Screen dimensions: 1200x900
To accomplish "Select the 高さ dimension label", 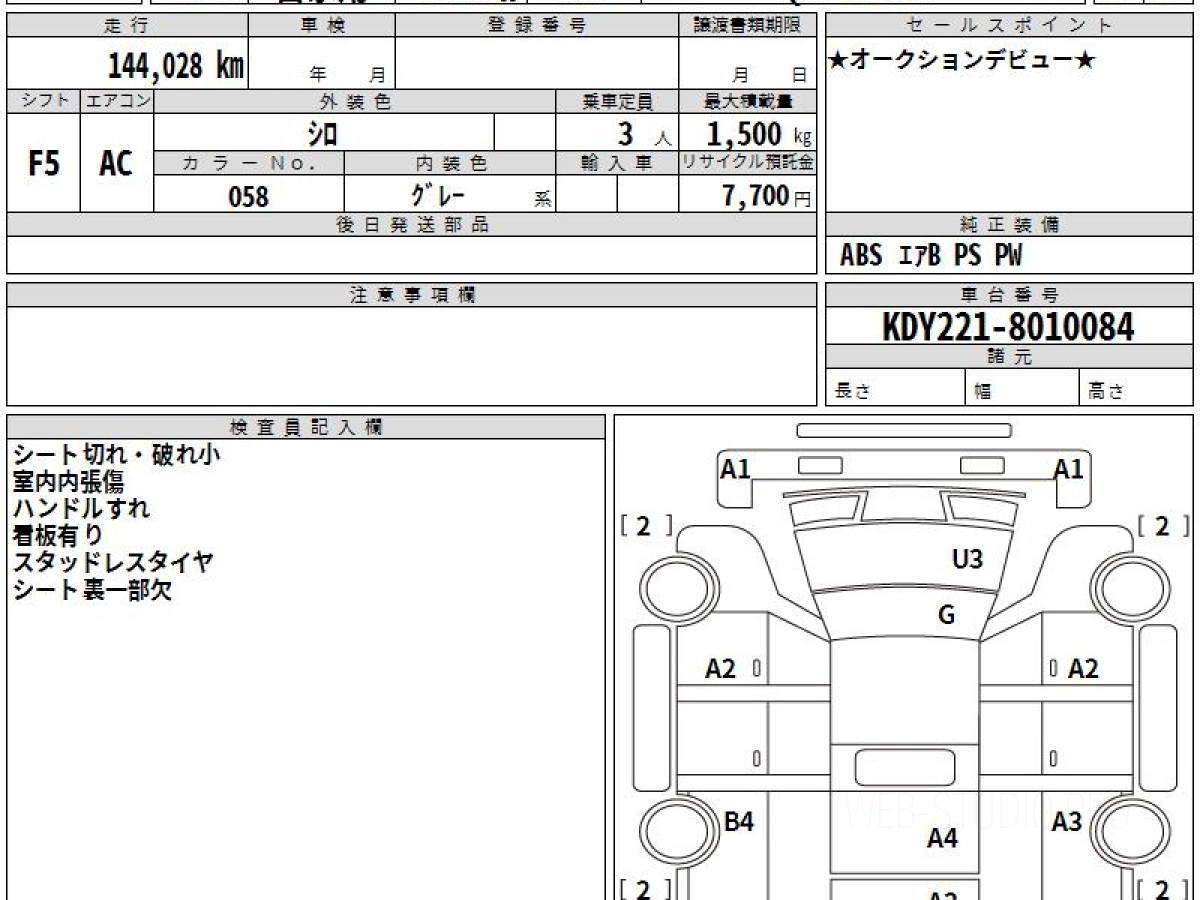I will point(1107,392).
